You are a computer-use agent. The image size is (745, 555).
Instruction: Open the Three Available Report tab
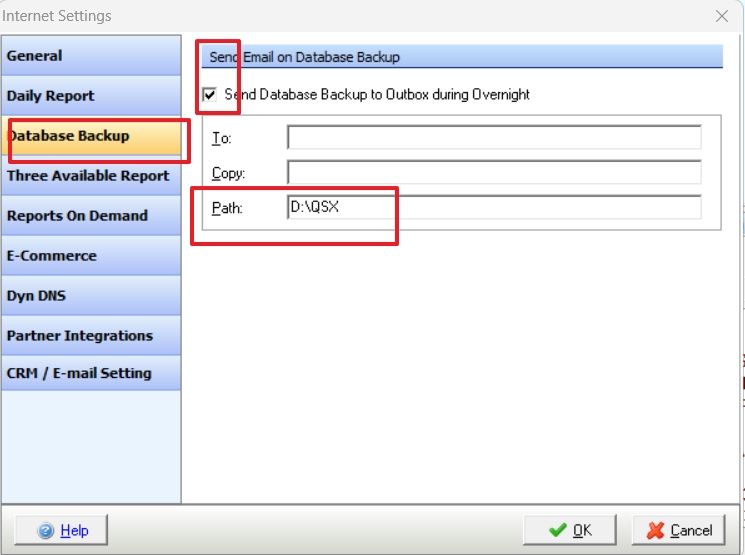[x=91, y=175]
